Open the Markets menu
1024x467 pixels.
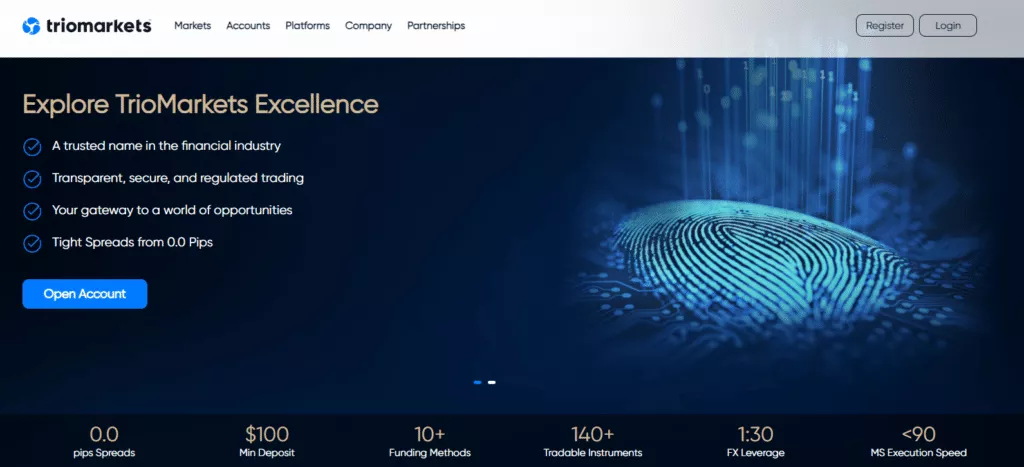[193, 25]
